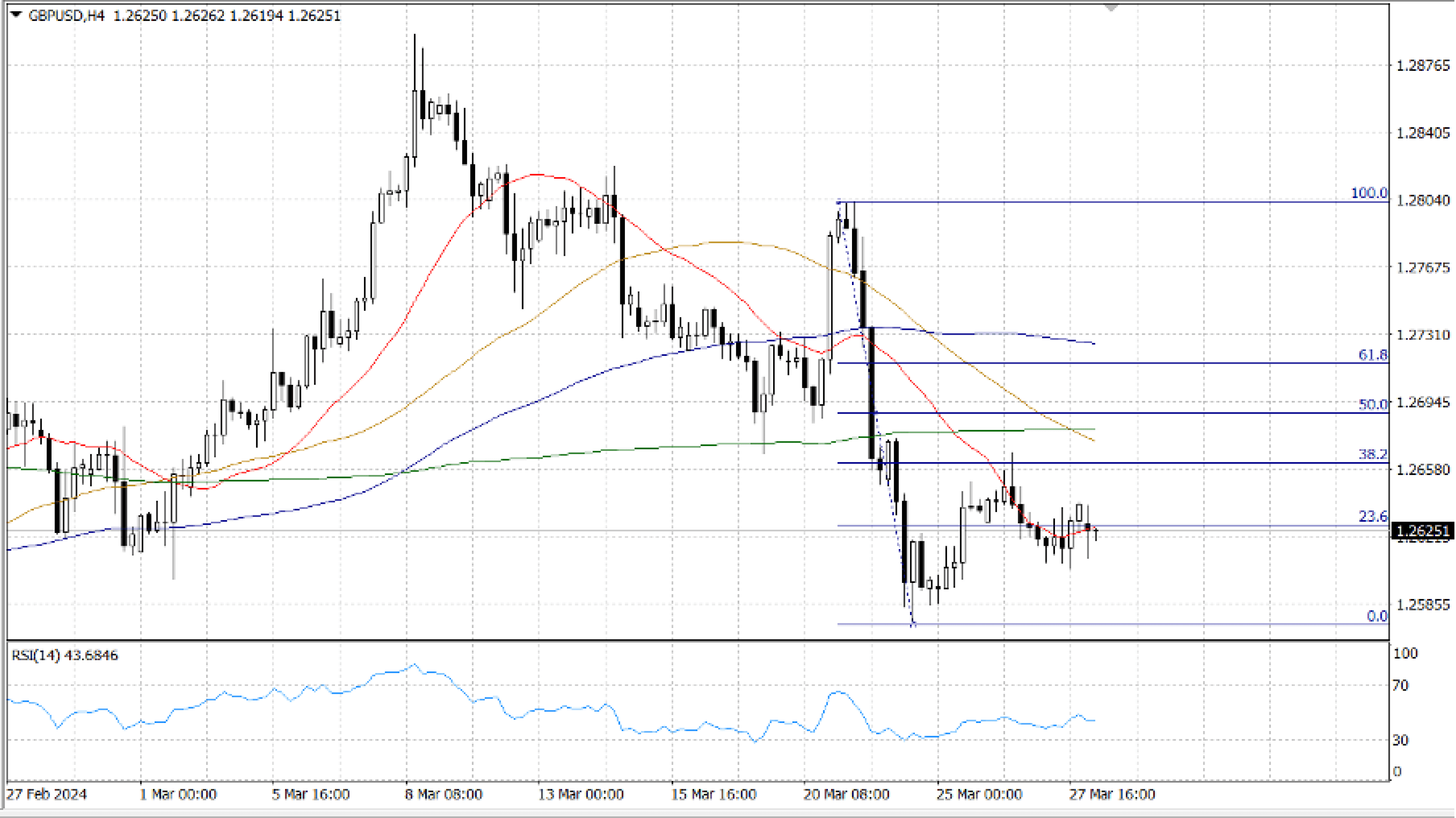Screen dimensions: 1456x818
Task: Click the current price label 1.26251
Action: [x=1422, y=530]
